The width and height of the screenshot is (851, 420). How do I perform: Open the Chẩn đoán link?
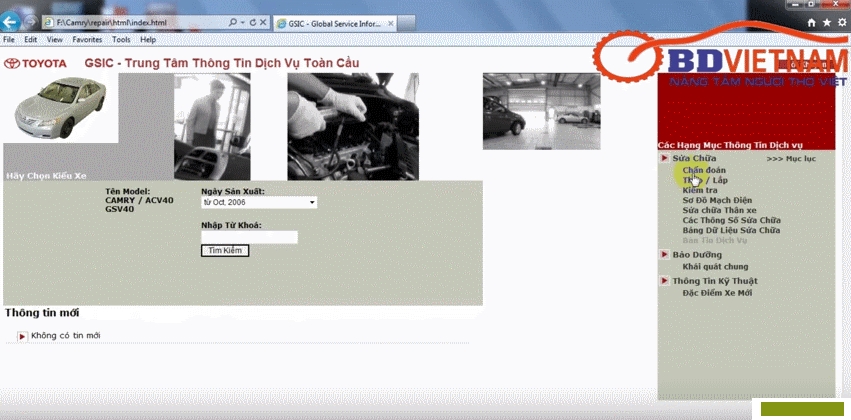coord(704,170)
